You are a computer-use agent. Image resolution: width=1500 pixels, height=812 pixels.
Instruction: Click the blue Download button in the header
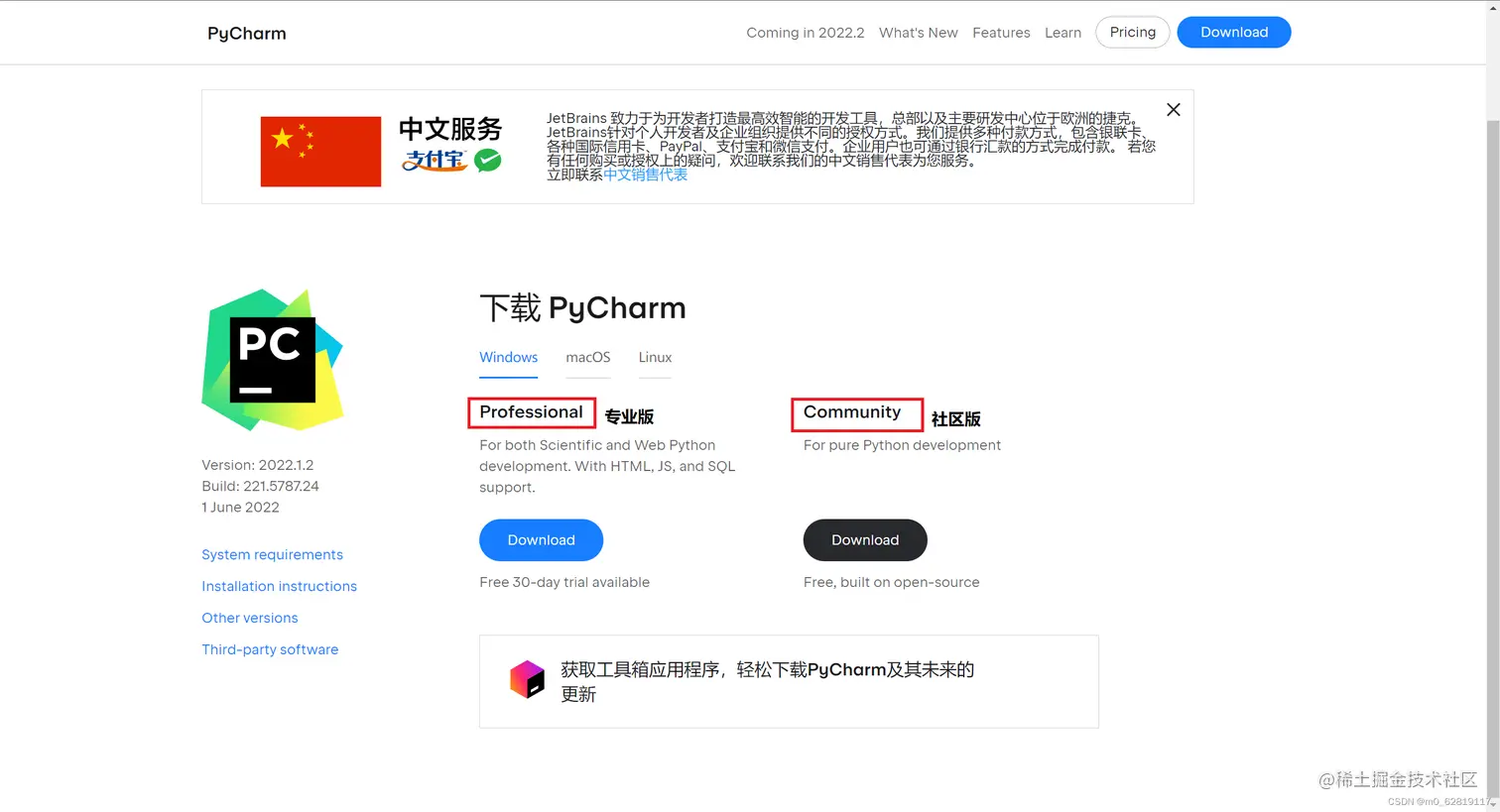tap(1233, 32)
